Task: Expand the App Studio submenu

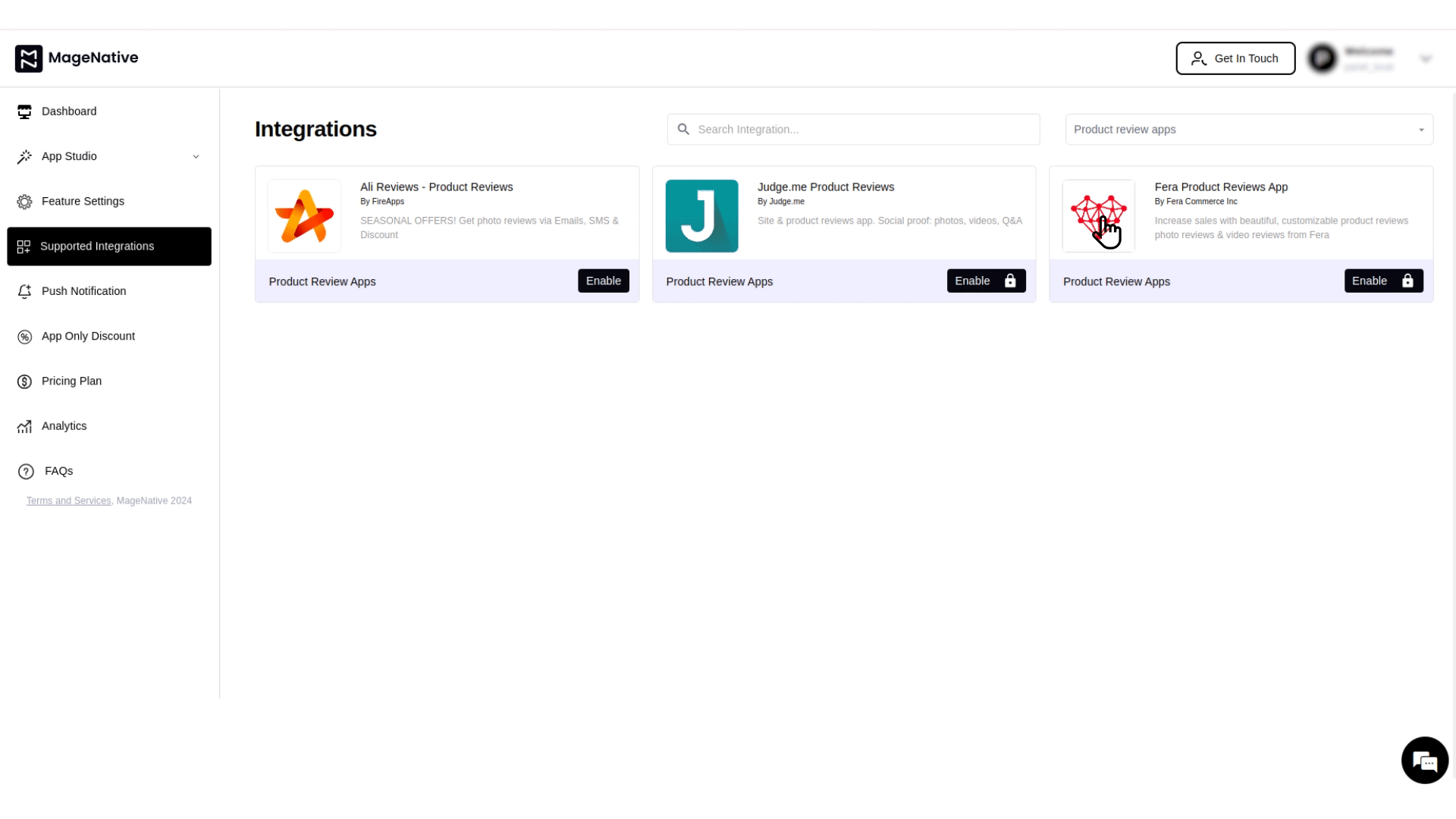Action: [196, 157]
